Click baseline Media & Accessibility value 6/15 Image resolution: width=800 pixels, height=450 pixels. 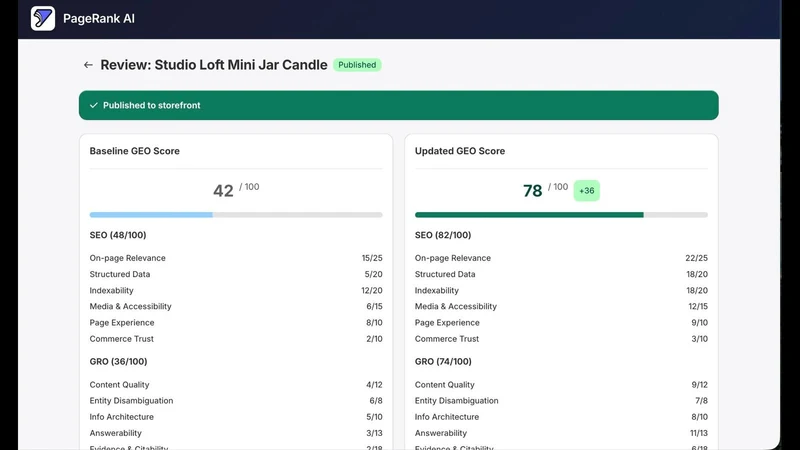pyautogui.click(x=374, y=306)
